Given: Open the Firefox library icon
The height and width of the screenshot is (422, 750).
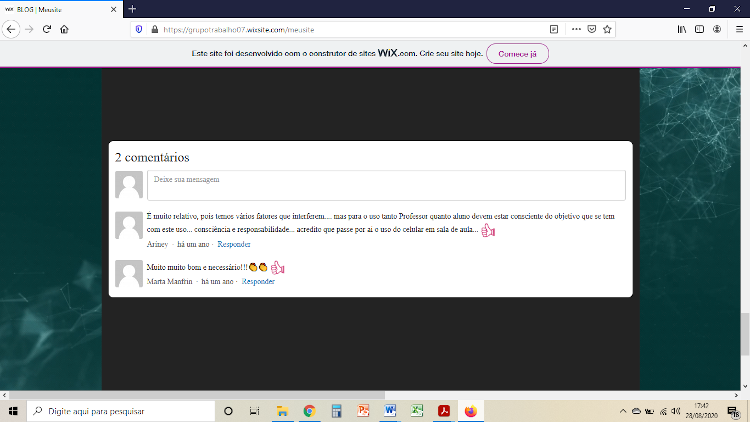Looking at the screenshot, I should pos(682,29).
